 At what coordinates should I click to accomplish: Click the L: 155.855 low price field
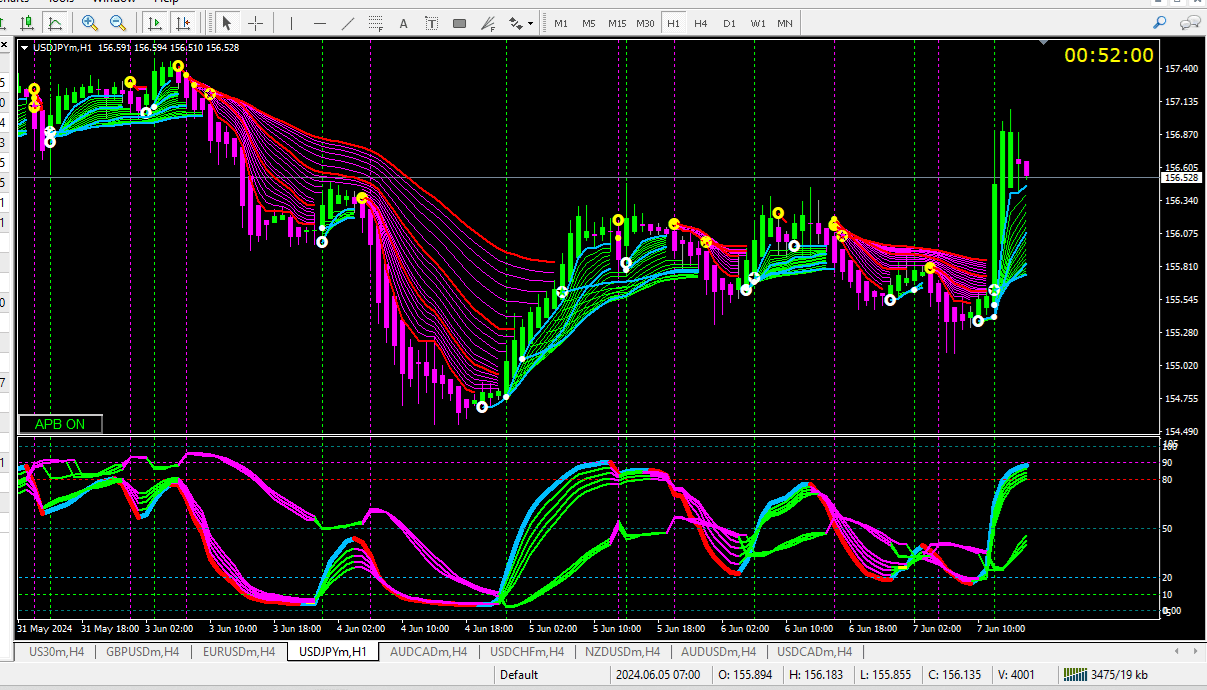point(884,675)
